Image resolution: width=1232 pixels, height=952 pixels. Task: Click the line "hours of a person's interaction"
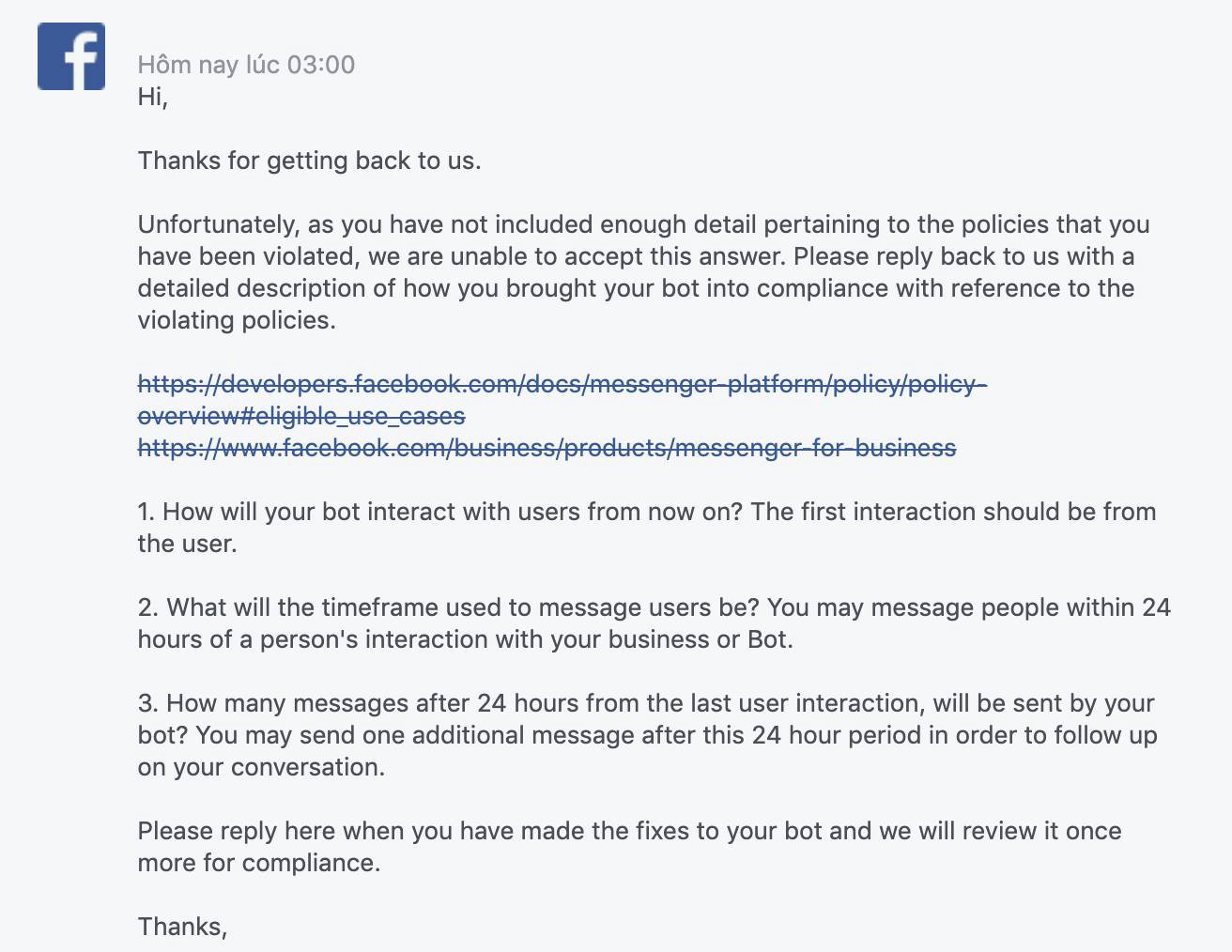[466, 639]
